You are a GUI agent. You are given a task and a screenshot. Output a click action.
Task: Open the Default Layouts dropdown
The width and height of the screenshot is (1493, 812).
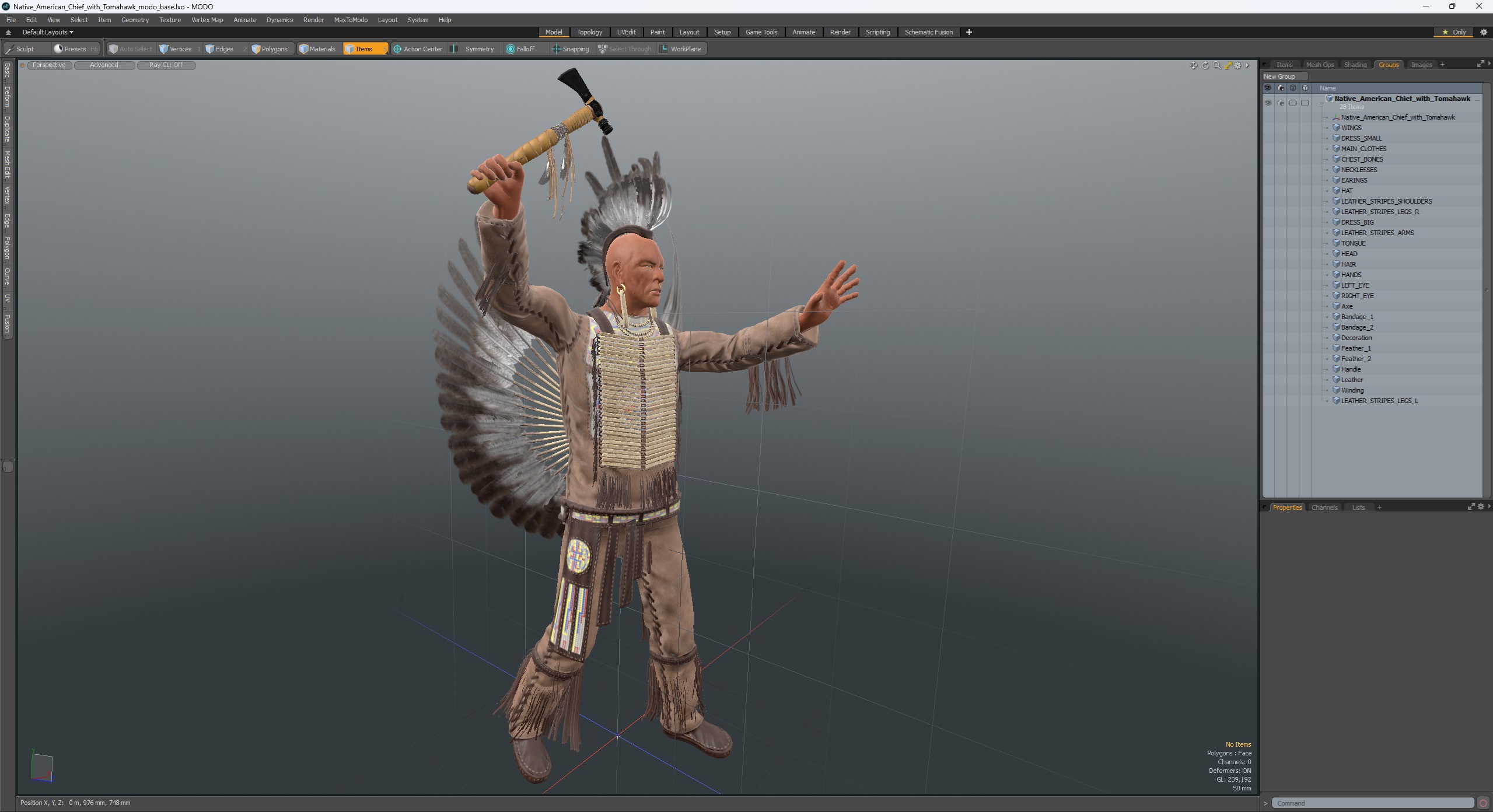click(x=48, y=32)
